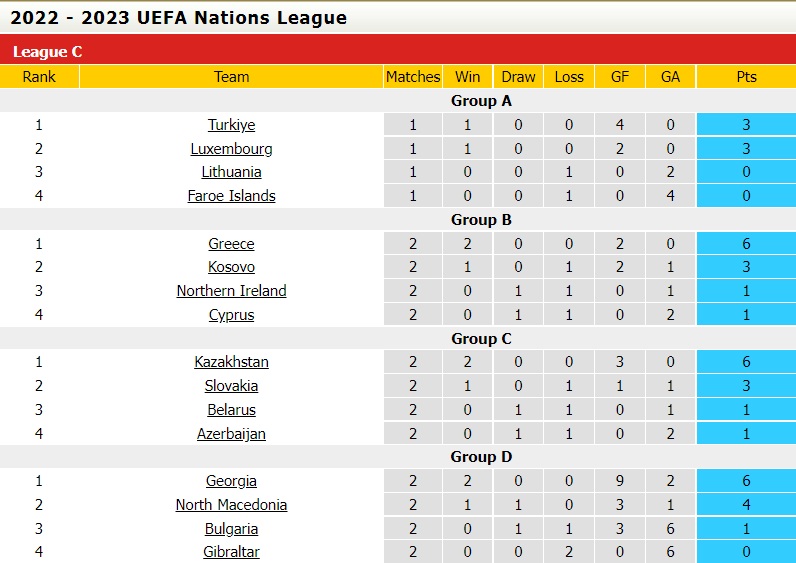The height and width of the screenshot is (563, 796).
Task: Click the Belarus team link
Action: point(231,410)
